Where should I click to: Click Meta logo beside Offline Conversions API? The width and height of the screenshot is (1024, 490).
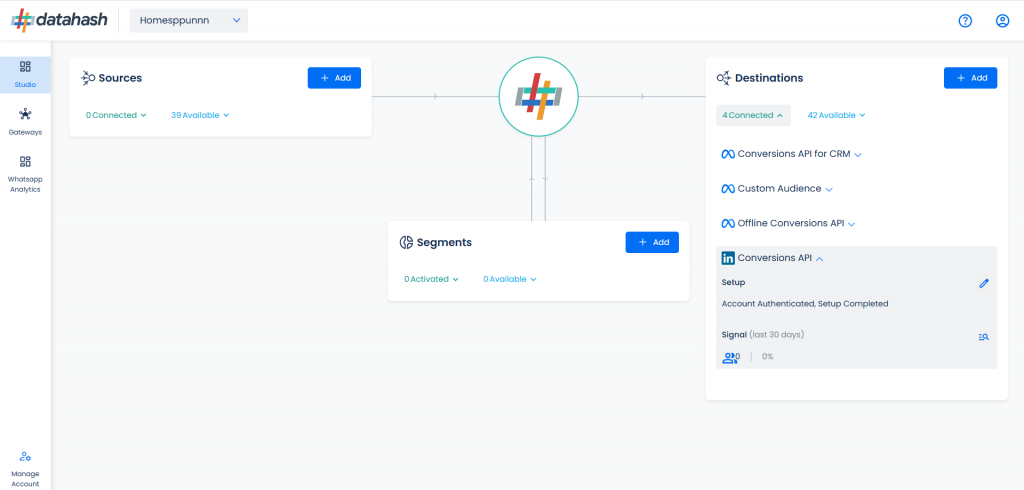(728, 223)
